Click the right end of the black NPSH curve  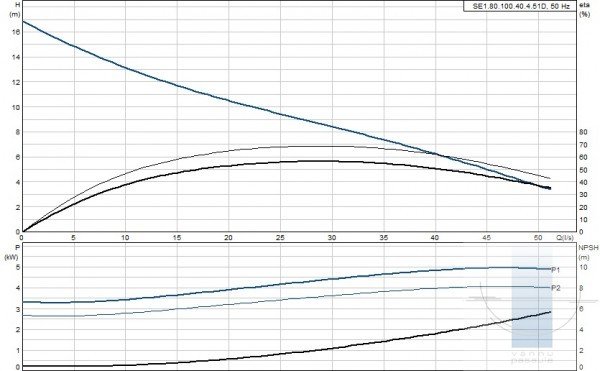[x=550, y=312]
